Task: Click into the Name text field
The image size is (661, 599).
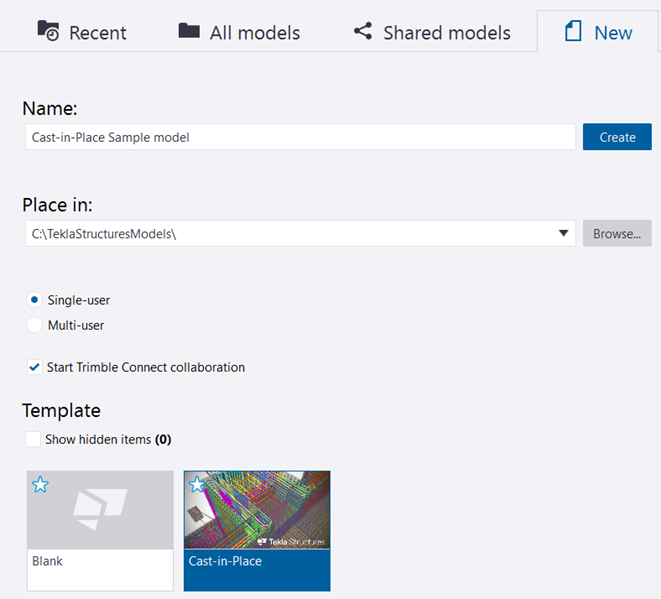Action: tap(300, 137)
